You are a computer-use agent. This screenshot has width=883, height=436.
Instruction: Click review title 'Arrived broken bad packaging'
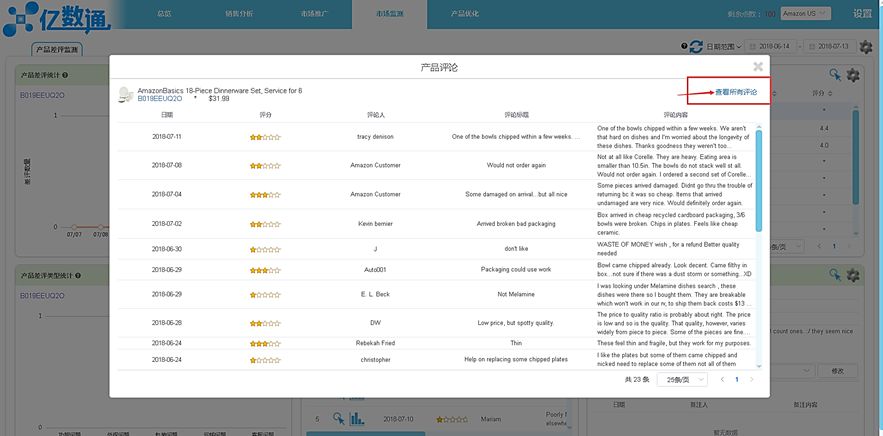(516, 224)
